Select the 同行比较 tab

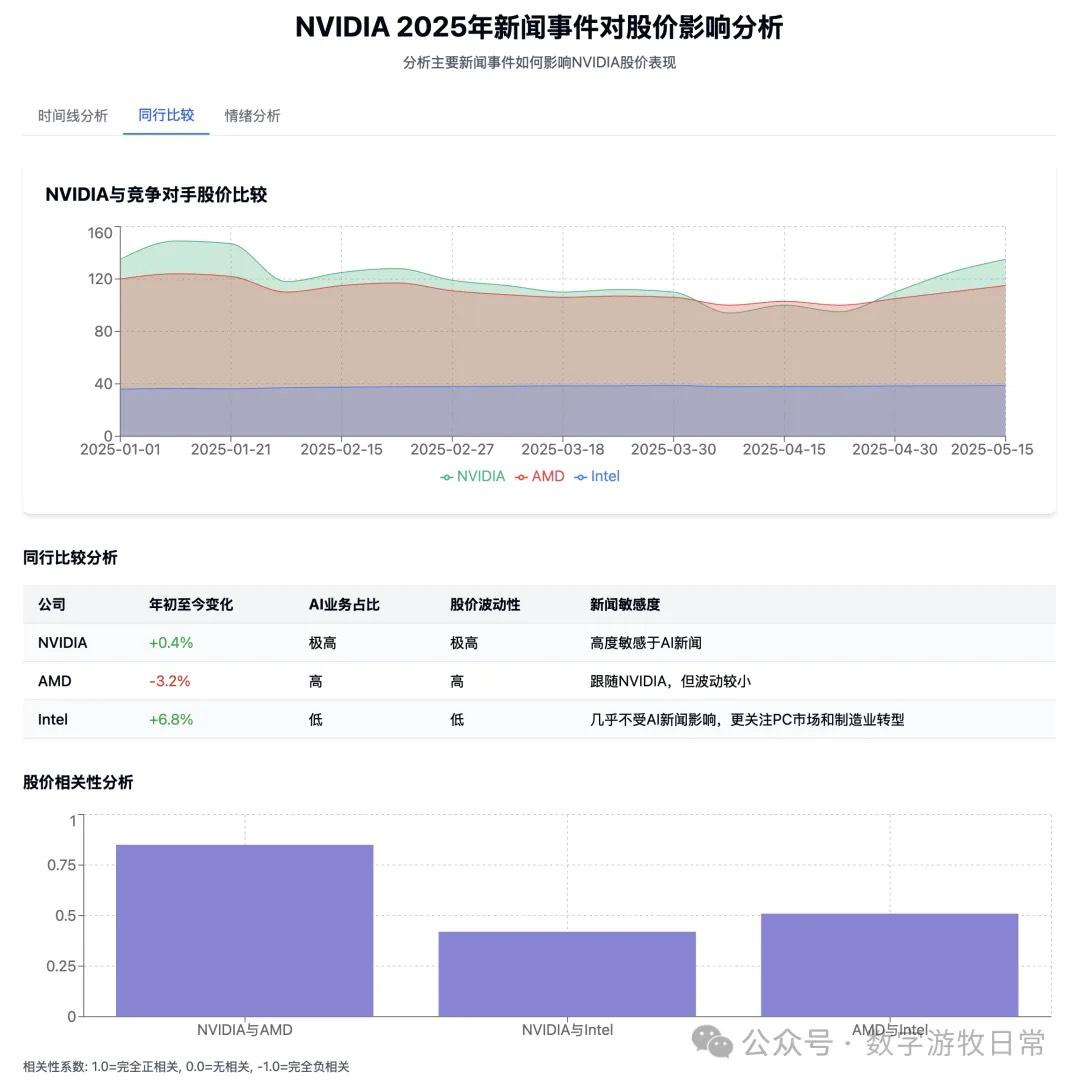pyautogui.click(x=166, y=115)
